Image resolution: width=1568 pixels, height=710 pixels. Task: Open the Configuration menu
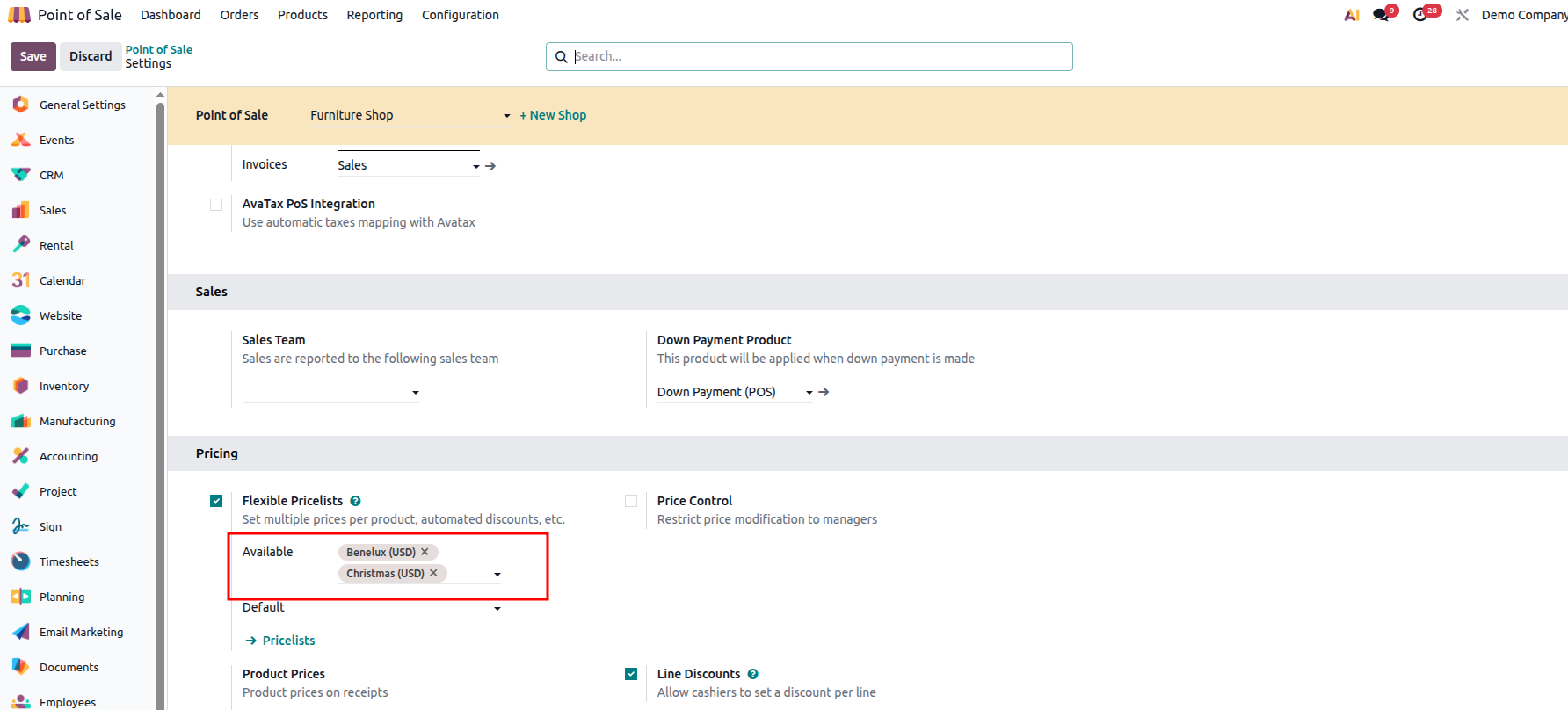point(460,15)
